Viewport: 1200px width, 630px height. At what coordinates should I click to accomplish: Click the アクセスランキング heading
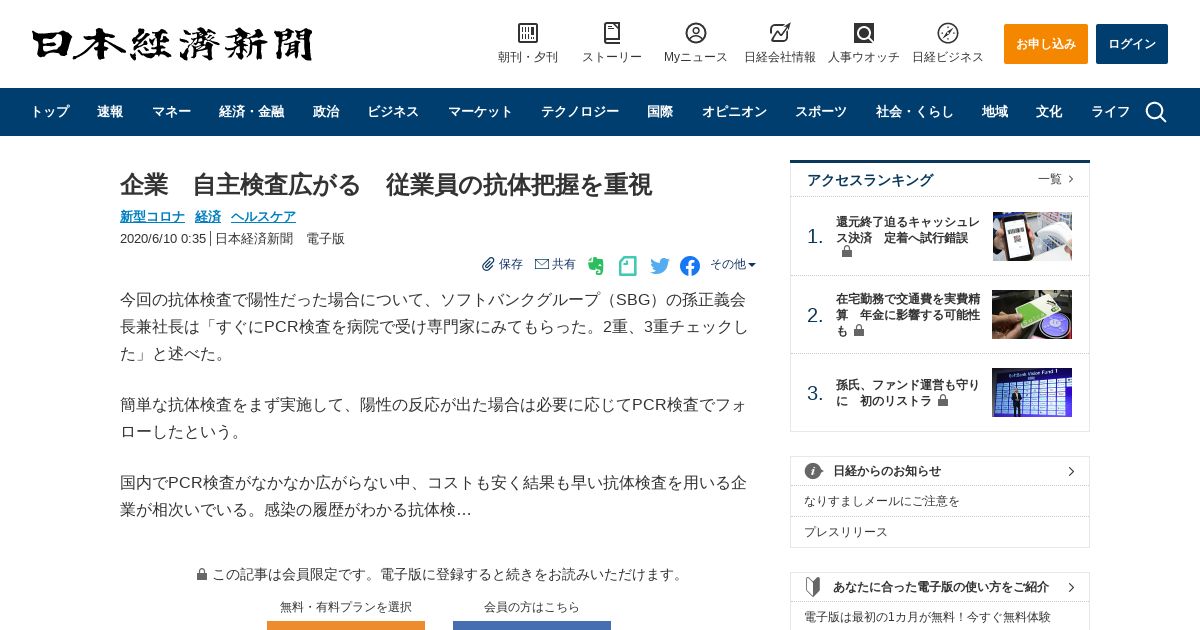(870, 180)
